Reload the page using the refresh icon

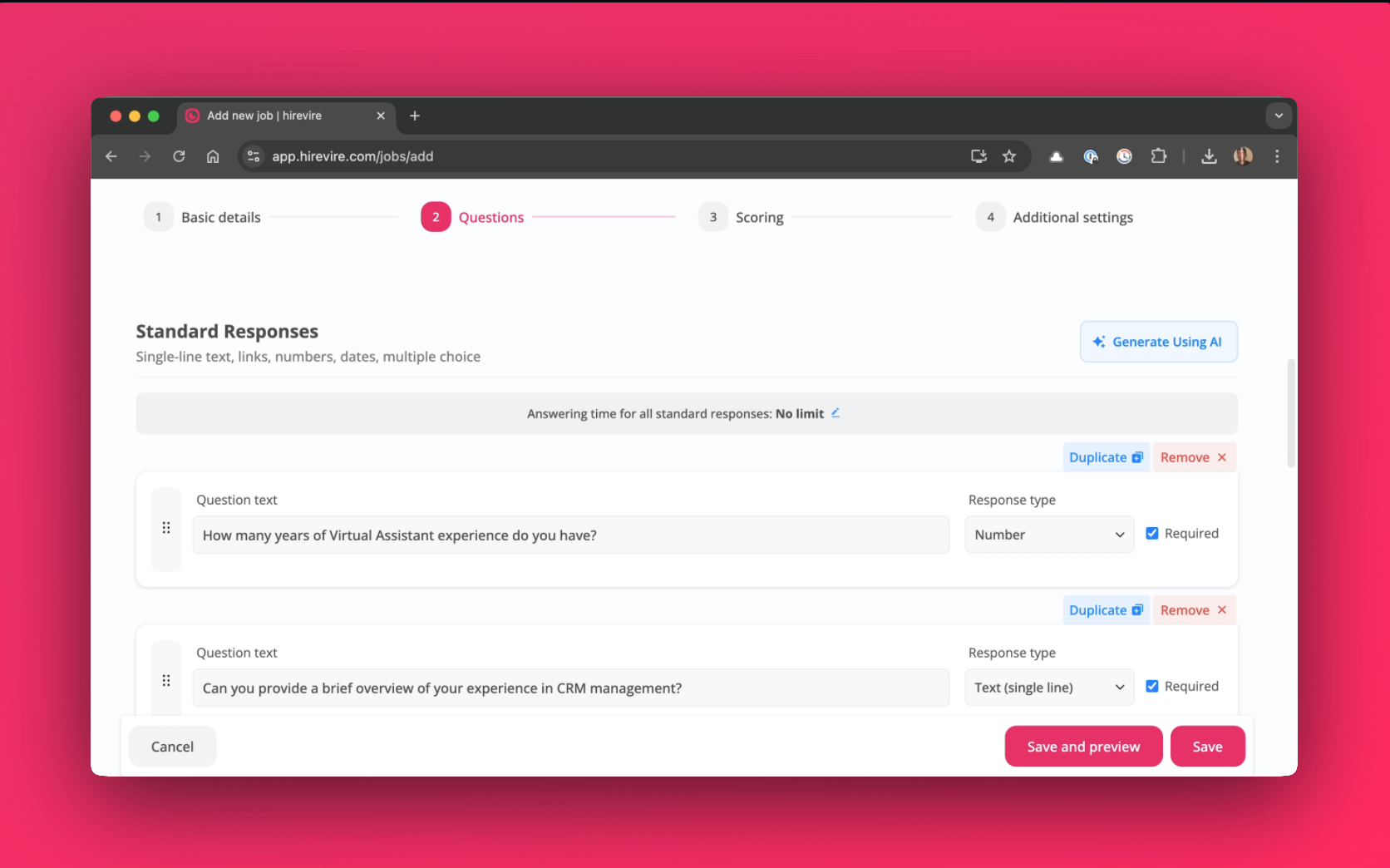pyautogui.click(x=179, y=156)
